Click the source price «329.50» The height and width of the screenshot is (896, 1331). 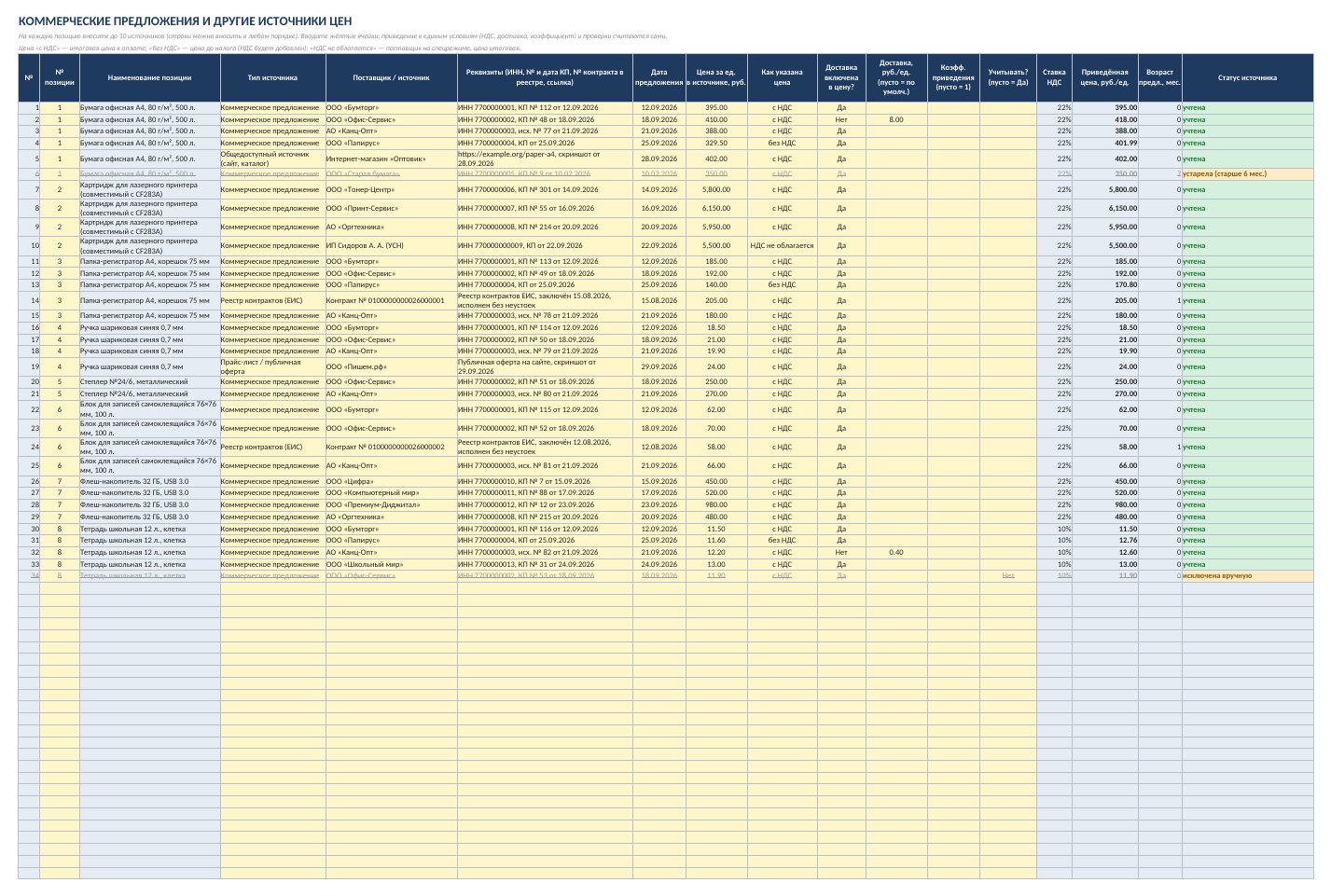715,144
